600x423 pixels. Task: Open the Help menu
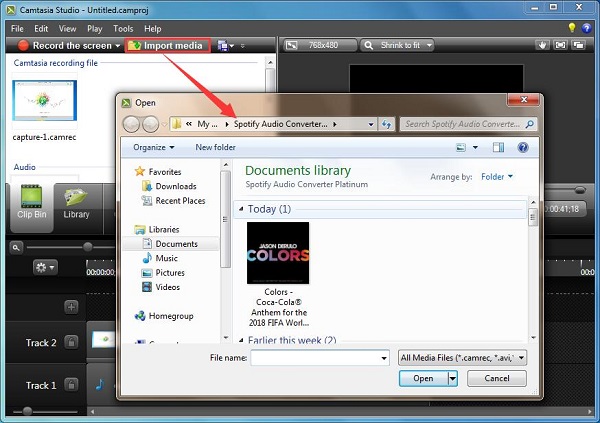[153, 29]
